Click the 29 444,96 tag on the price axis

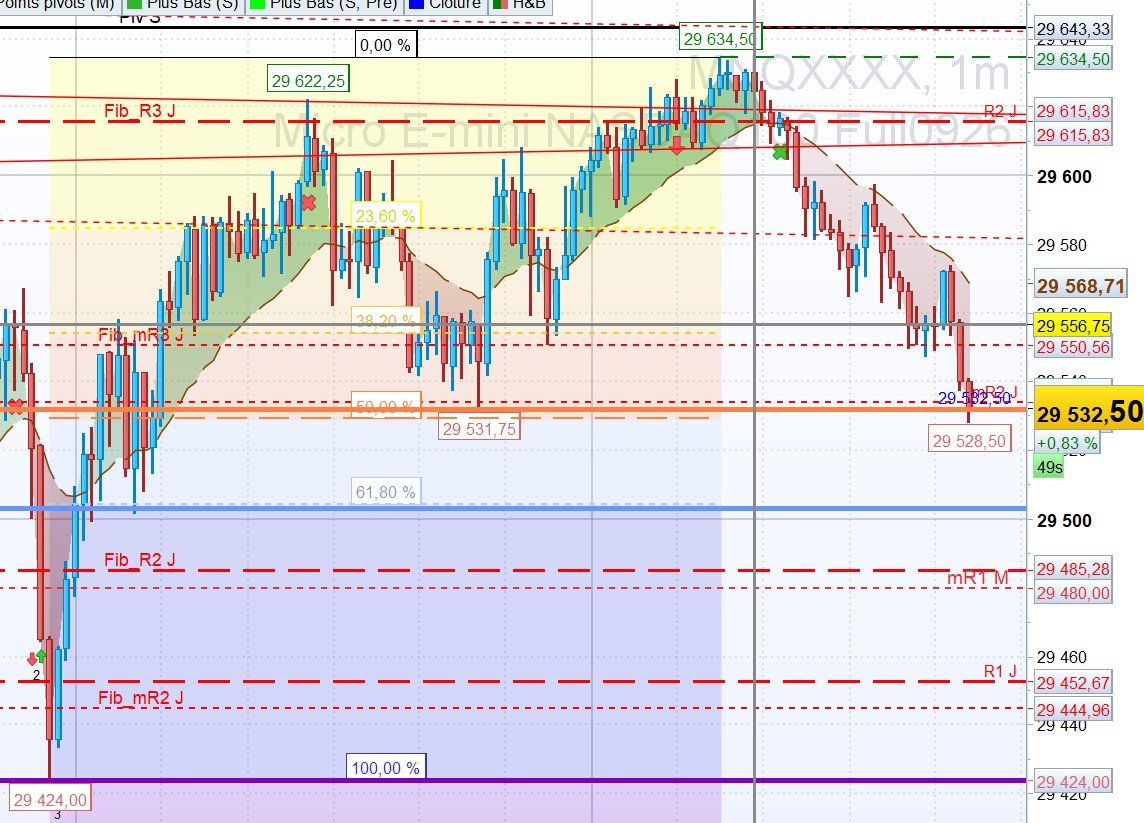[1072, 710]
